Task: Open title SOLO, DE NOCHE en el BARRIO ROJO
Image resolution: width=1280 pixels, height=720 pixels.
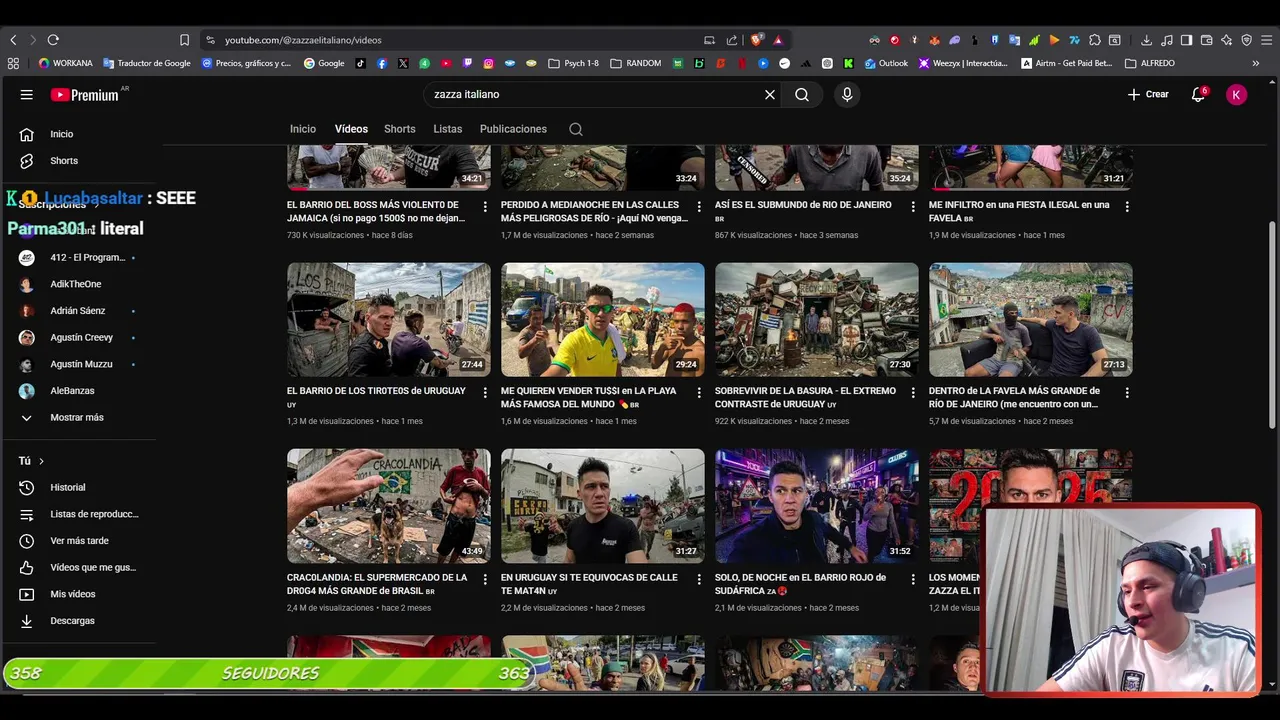Action: [800, 584]
